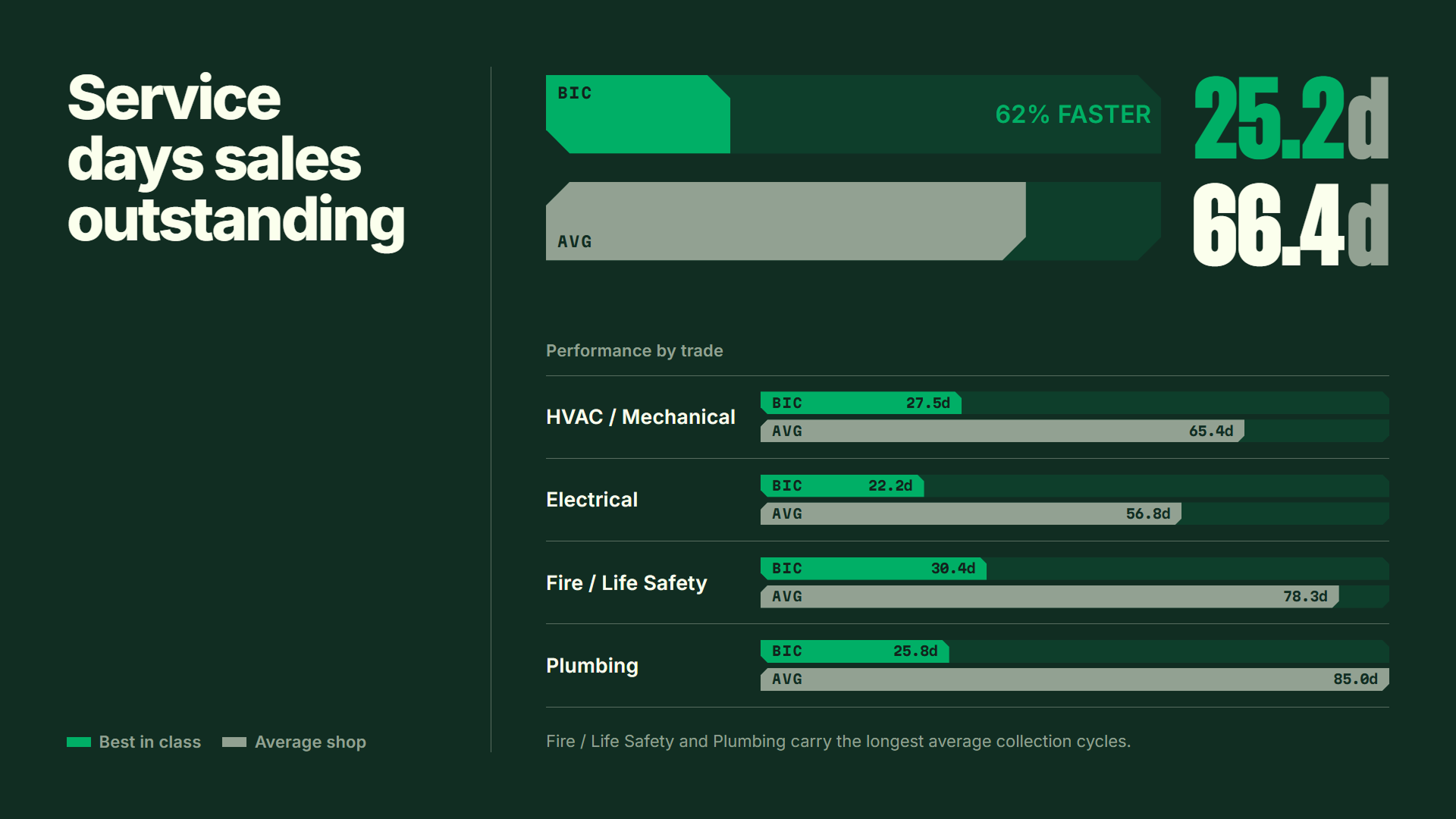Click the 66.4d headline figure
The width and height of the screenshot is (1456, 819).
pyautogui.click(x=1291, y=224)
